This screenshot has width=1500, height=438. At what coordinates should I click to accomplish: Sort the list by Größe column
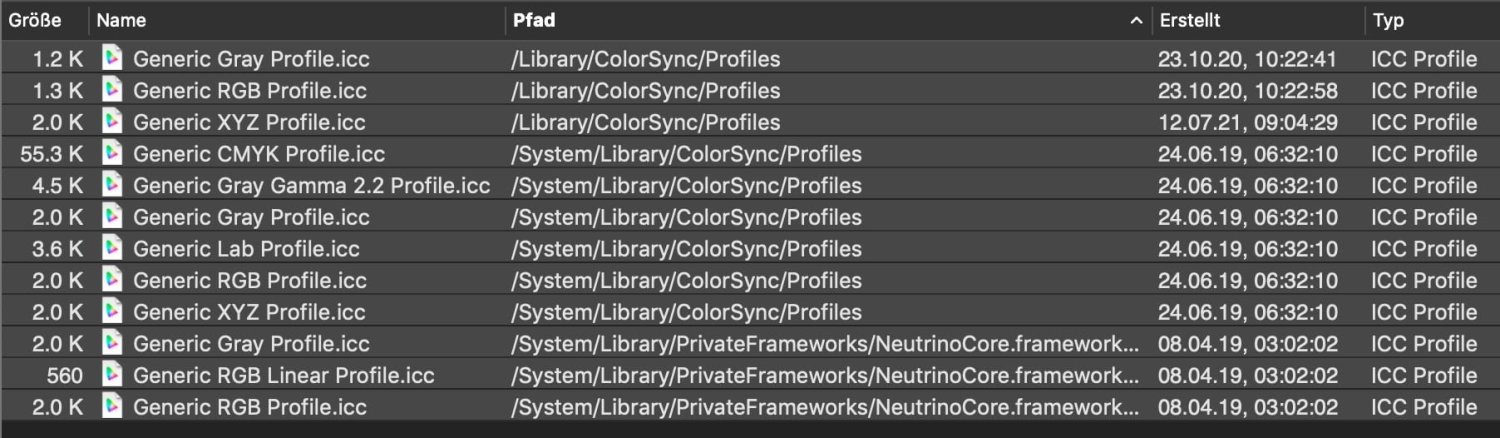36,20
